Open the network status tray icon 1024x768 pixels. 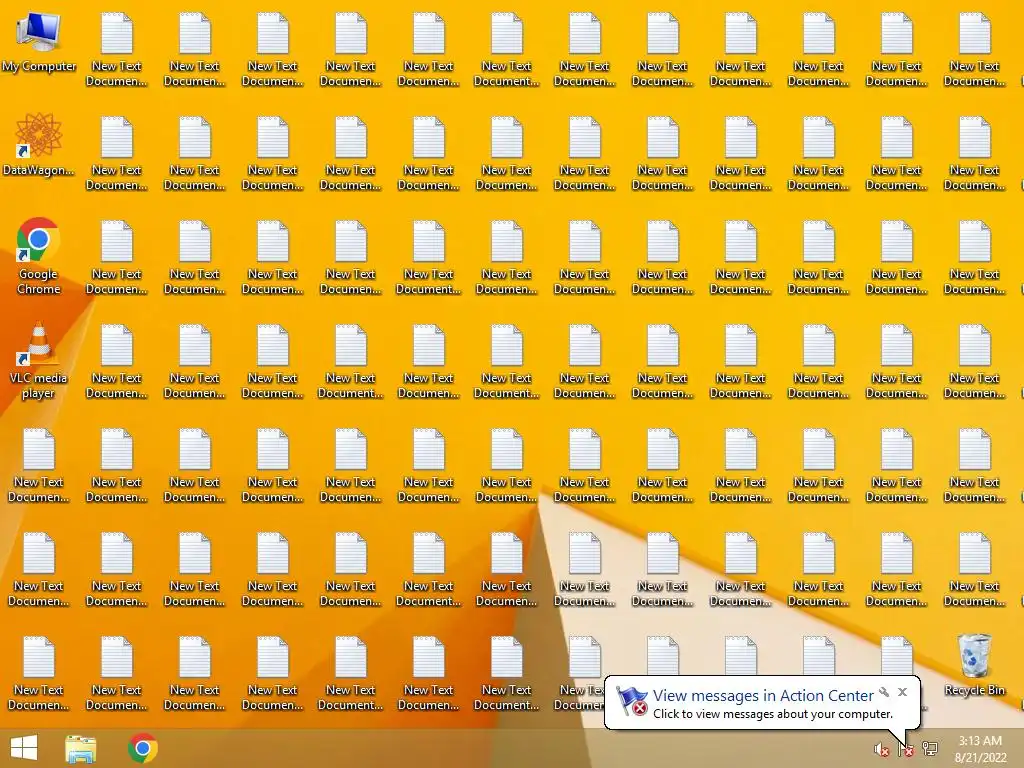pyautogui.click(x=930, y=750)
